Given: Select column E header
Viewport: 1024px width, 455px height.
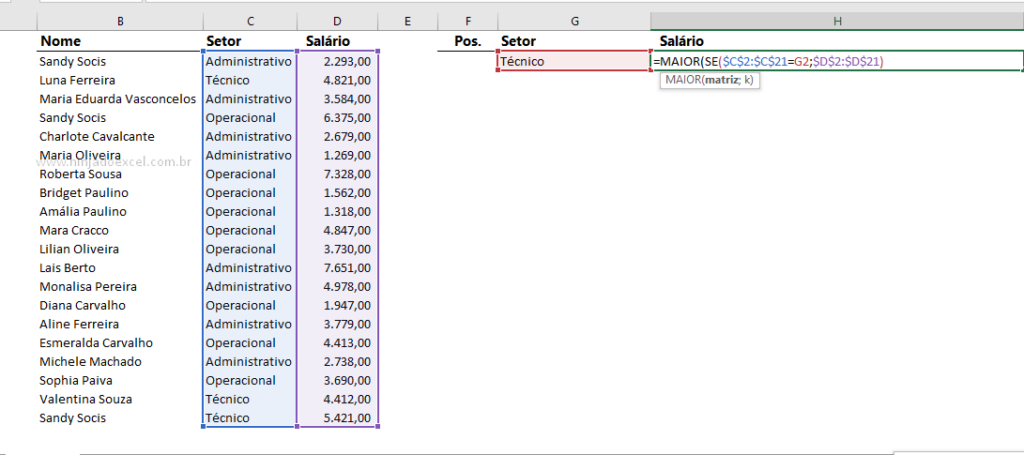Looking at the screenshot, I should point(407,22).
